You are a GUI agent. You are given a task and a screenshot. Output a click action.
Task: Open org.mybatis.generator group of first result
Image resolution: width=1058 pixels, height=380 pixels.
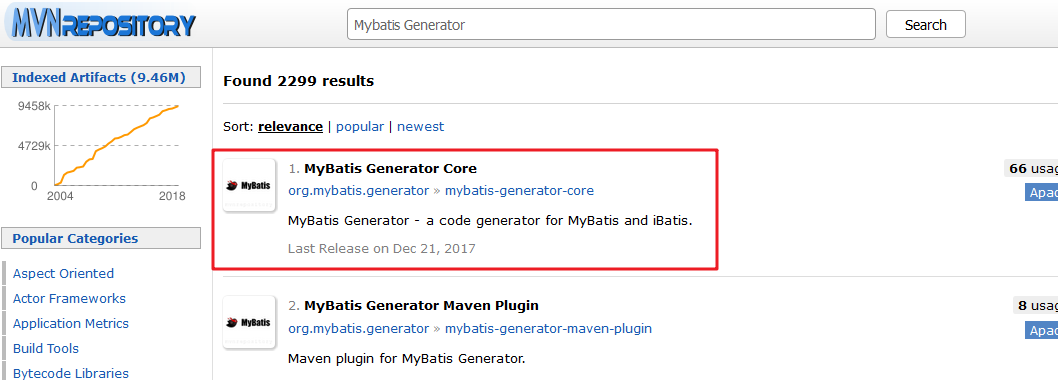tap(358, 190)
